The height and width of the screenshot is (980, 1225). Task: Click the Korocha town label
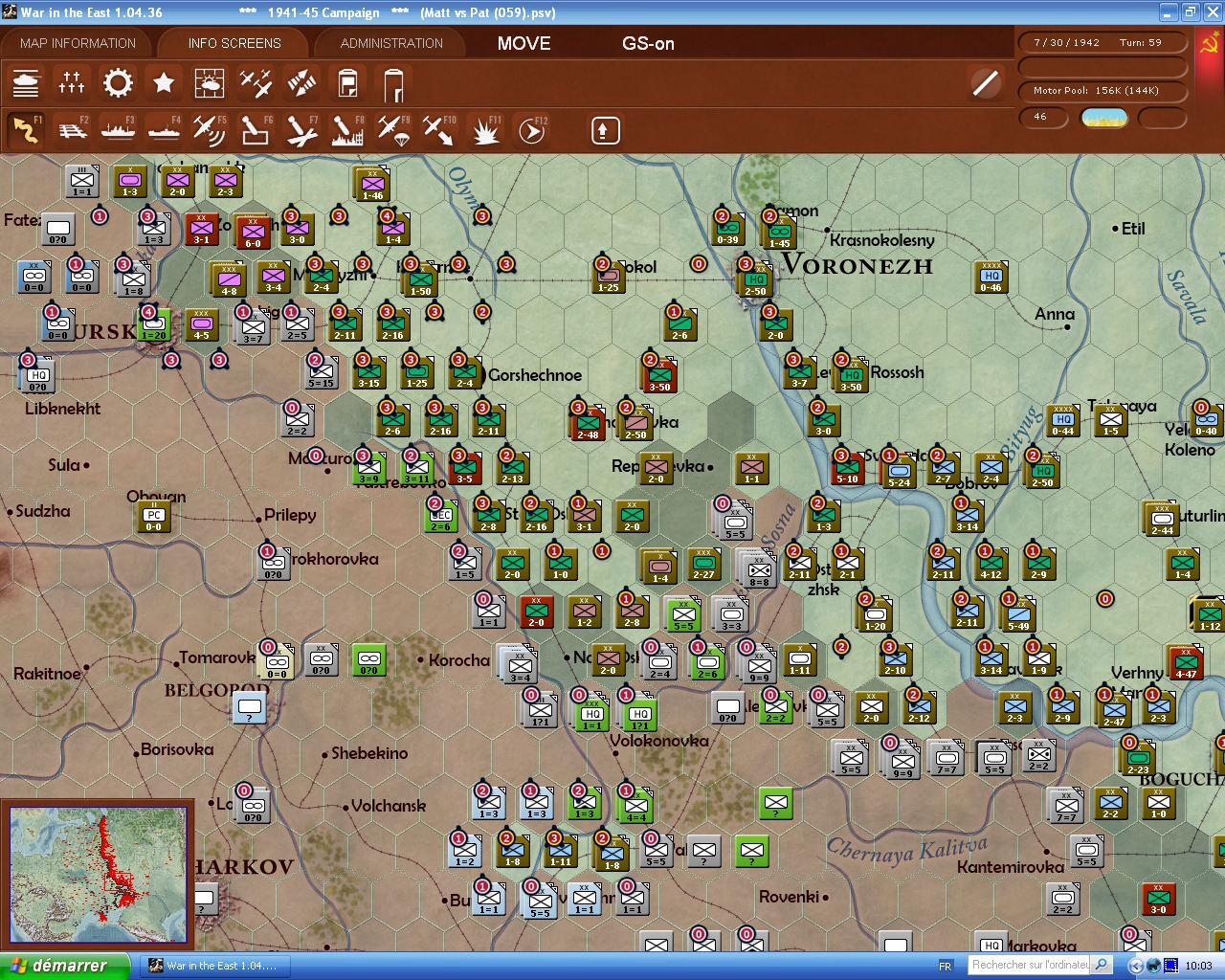459,660
